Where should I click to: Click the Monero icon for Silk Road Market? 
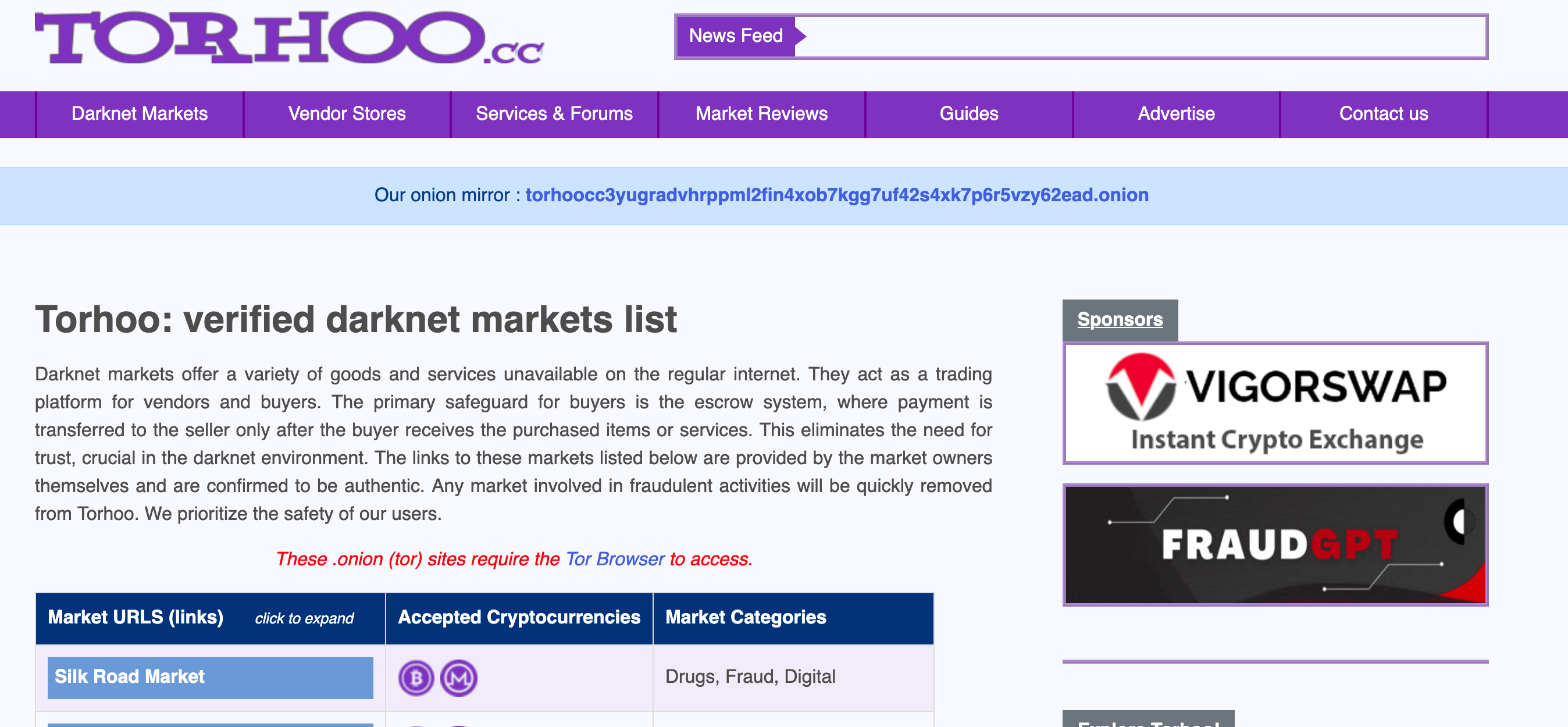pyautogui.click(x=459, y=678)
